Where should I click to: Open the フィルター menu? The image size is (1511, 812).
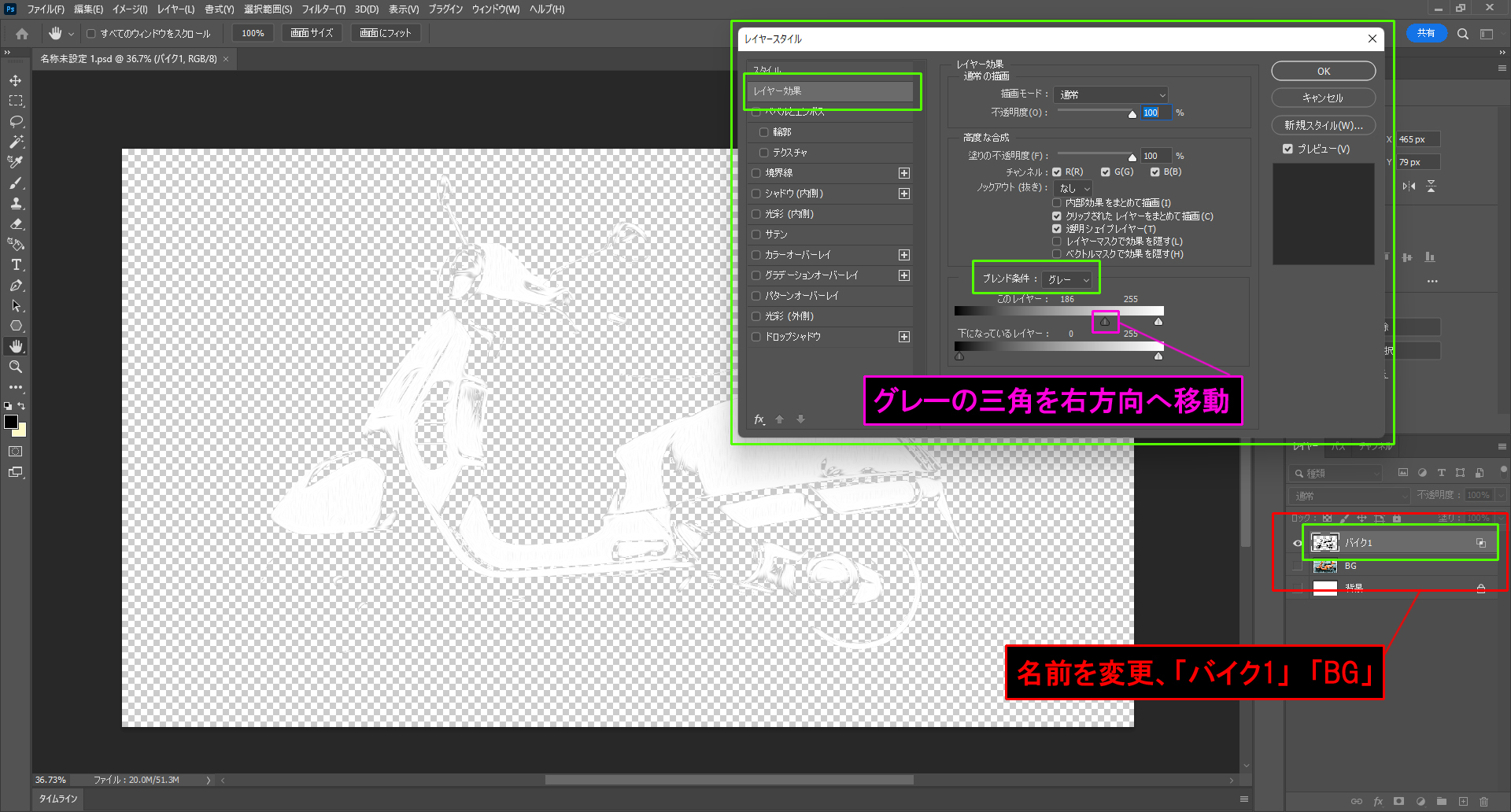pyautogui.click(x=323, y=9)
